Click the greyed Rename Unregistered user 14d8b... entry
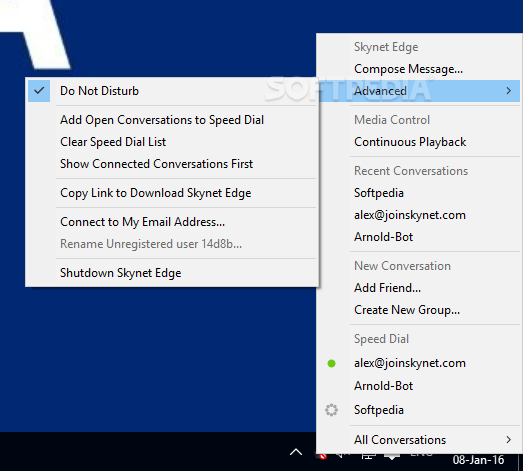The height and width of the screenshot is (471, 523). click(172, 244)
